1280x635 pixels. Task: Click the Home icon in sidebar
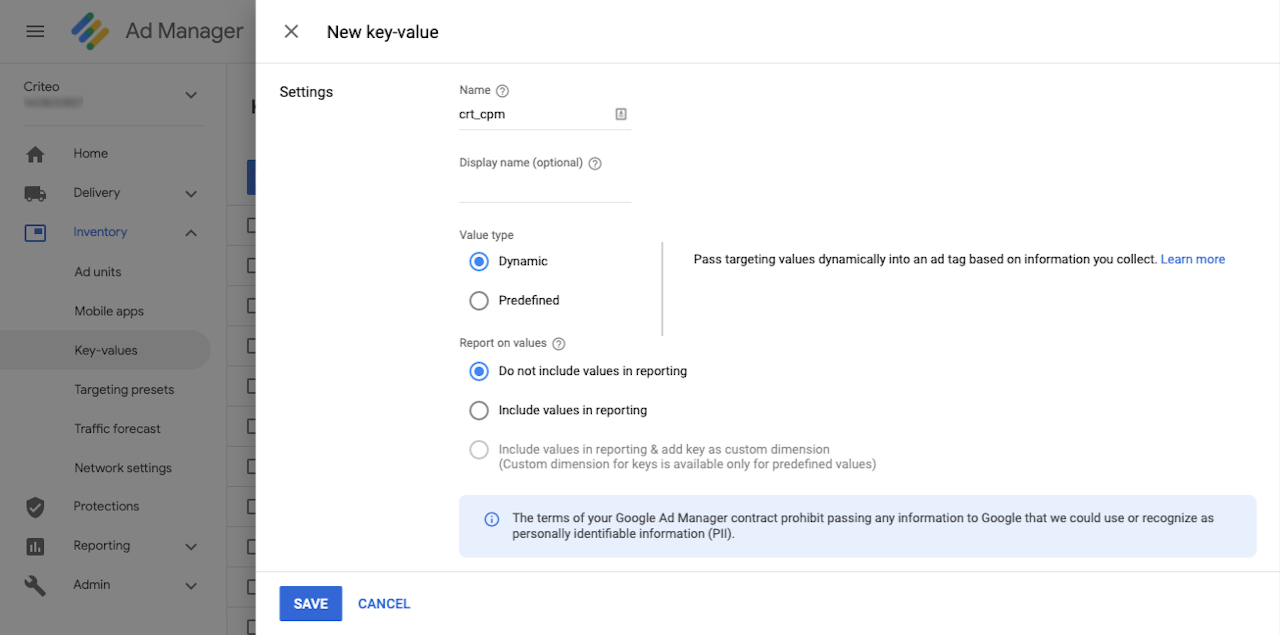35,154
